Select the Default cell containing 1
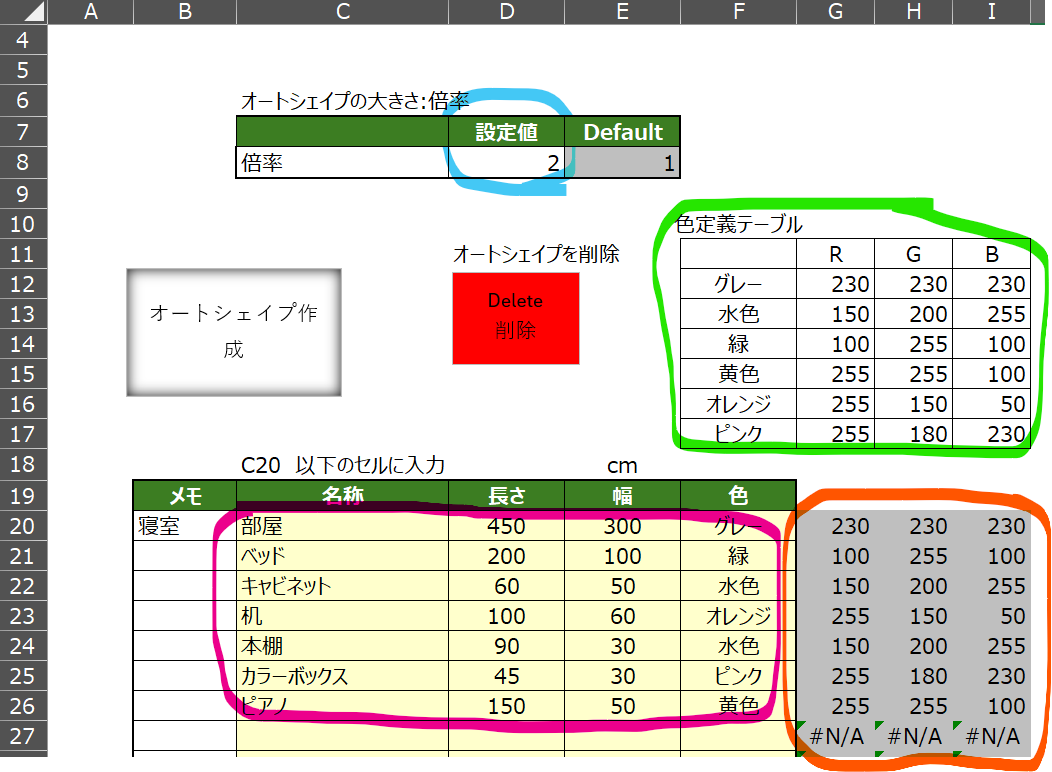 pos(622,162)
